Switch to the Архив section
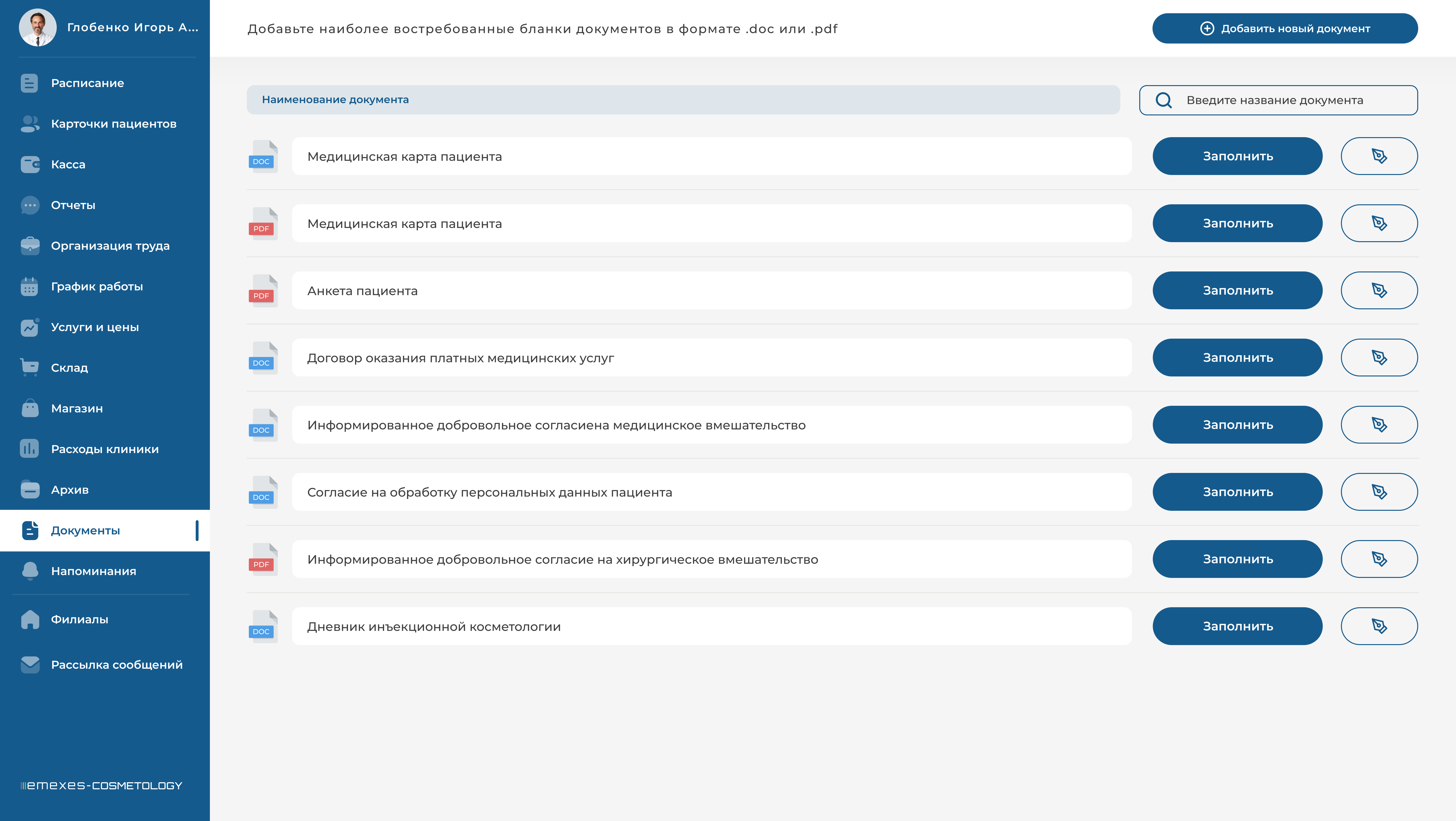Viewport: 1456px width, 821px height. pos(69,490)
